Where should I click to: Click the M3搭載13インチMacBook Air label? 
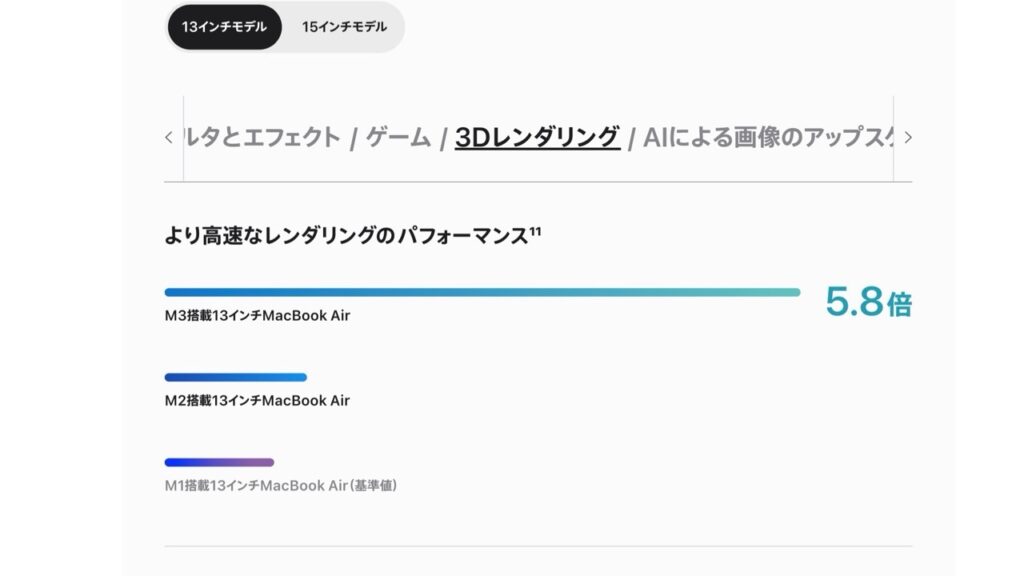pyautogui.click(x=257, y=316)
